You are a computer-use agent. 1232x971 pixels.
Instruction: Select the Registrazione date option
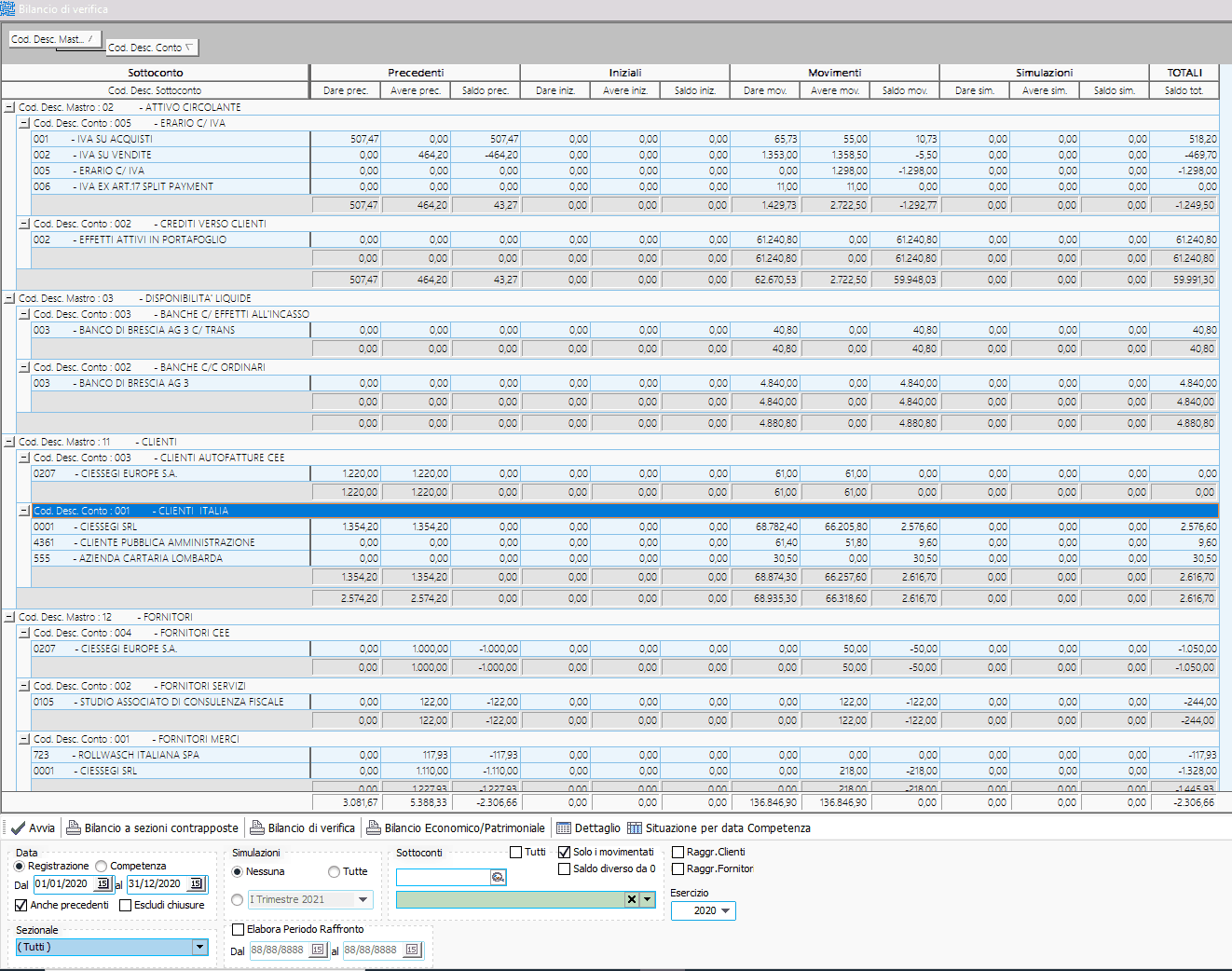point(20,866)
